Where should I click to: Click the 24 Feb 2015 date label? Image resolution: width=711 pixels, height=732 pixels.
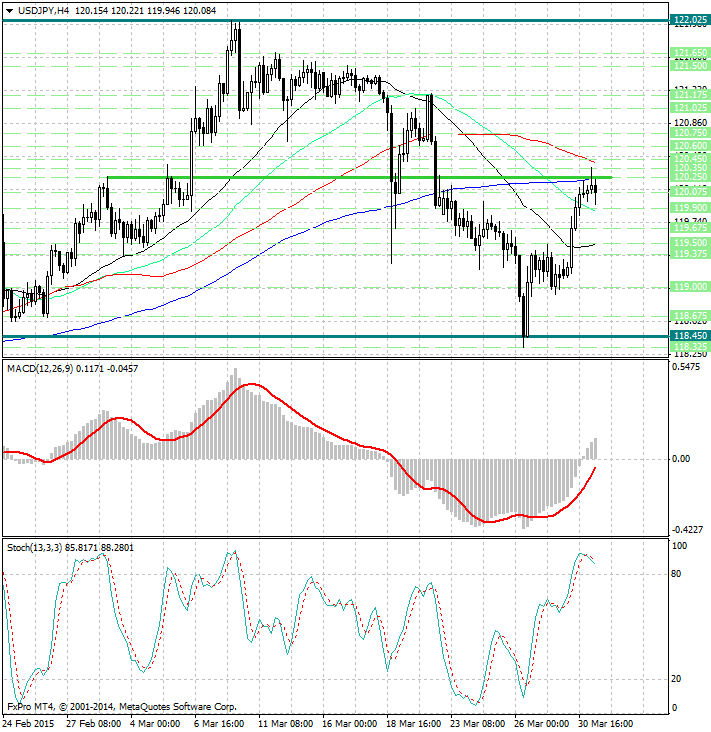(x=29, y=724)
